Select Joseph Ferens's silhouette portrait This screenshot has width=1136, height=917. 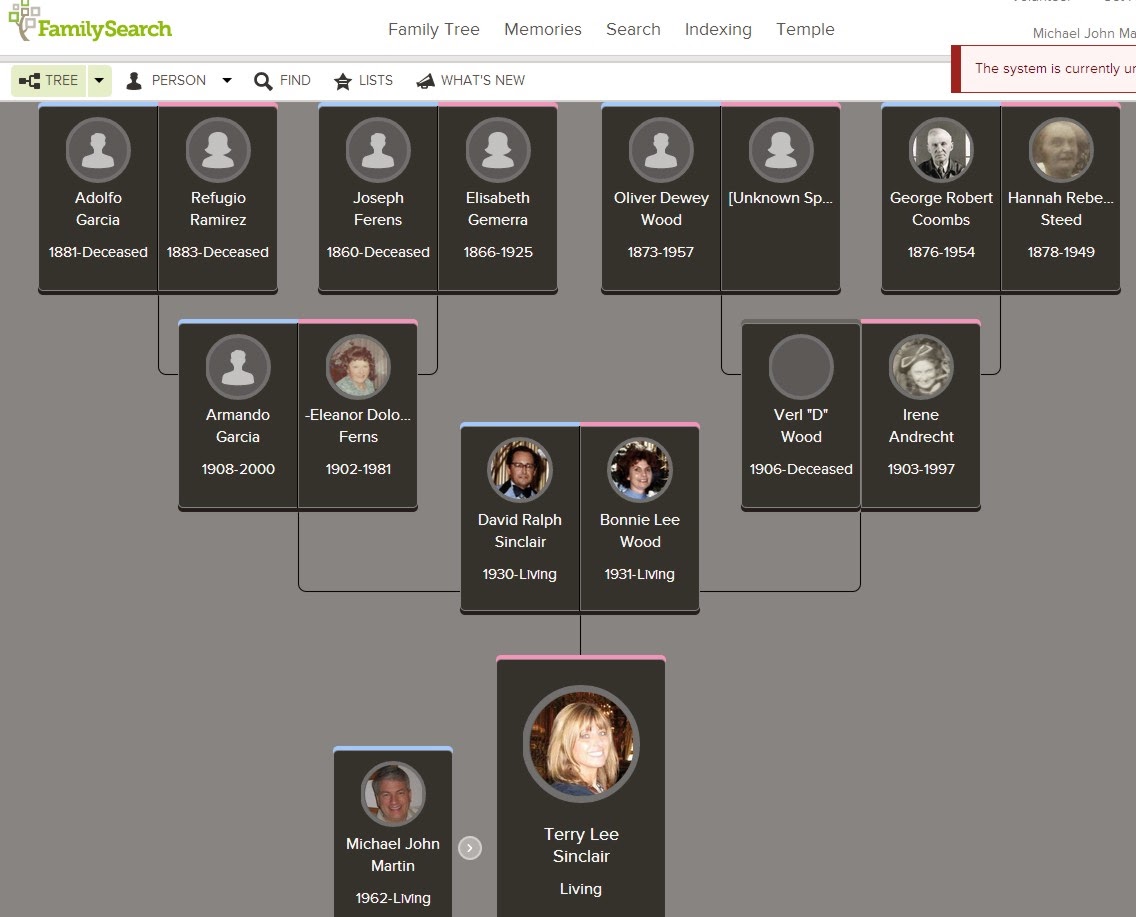click(x=377, y=150)
